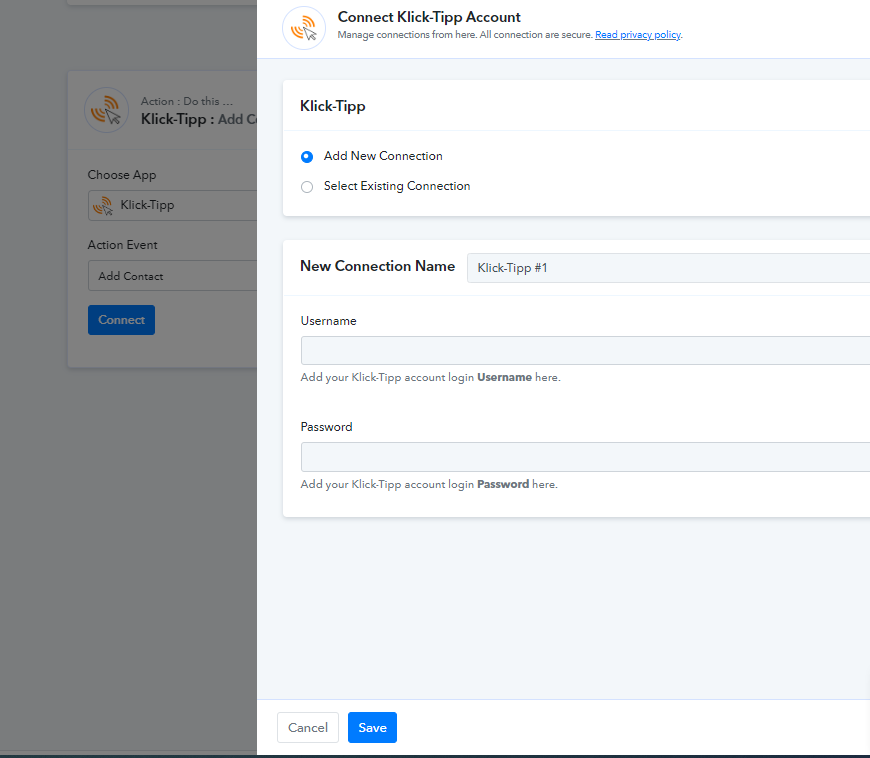Click the Klick-Tipp : Add action title

(x=199, y=119)
